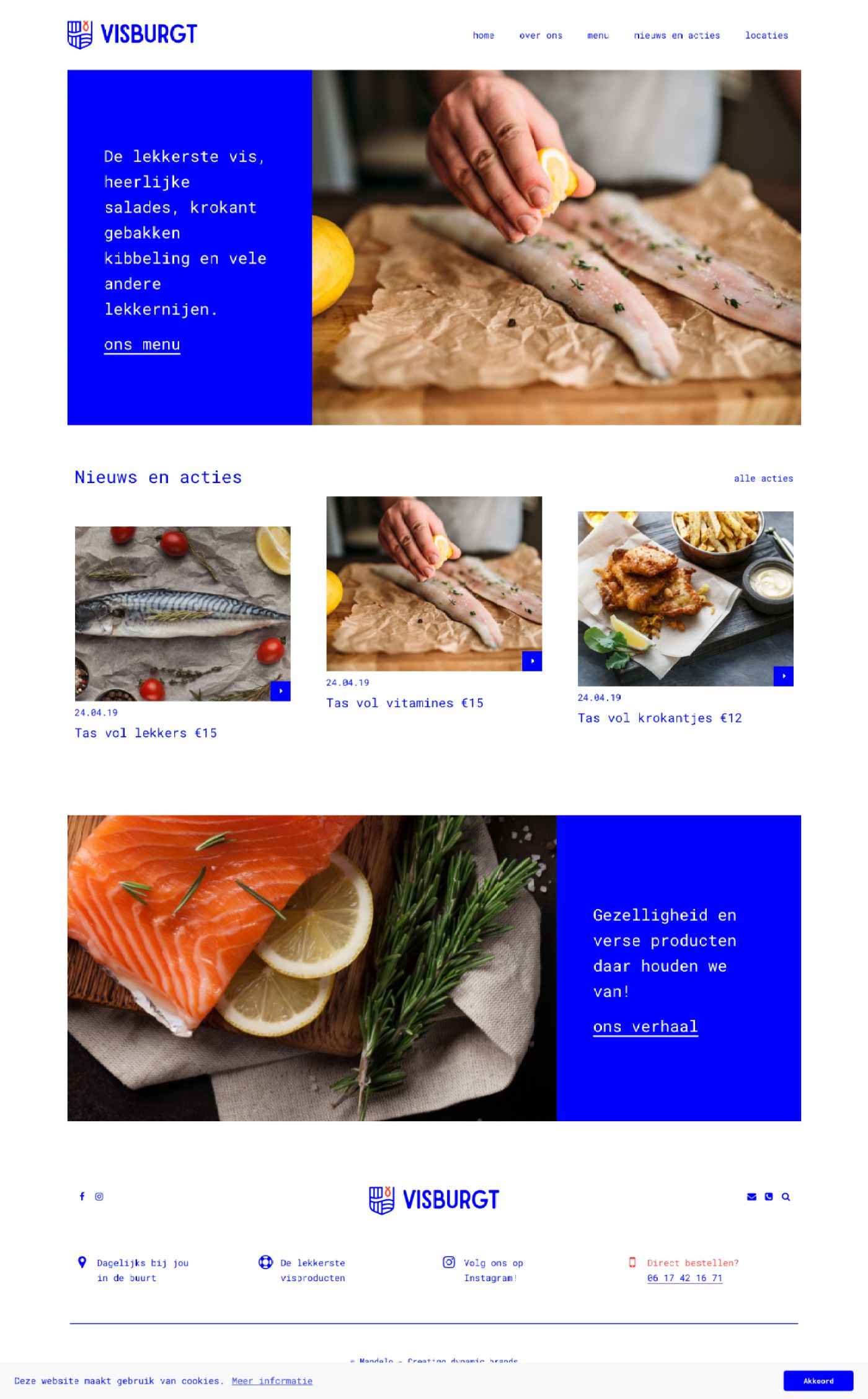The height and width of the screenshot is (1399, 868).
Task: Follow the 'ons verhaal' link
Action: click(645, 1027)
